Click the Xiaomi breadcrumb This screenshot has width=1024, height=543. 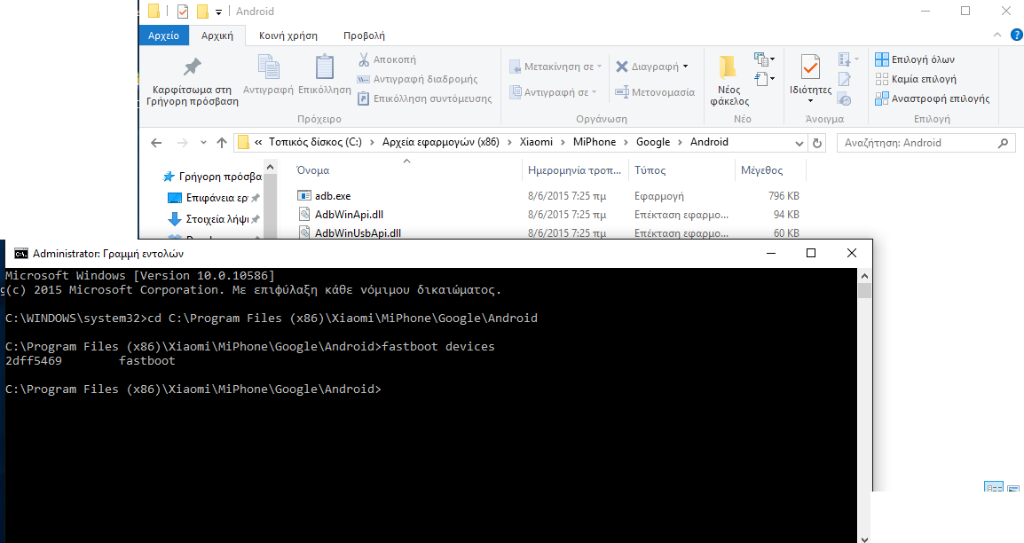[x=536, y=142]
